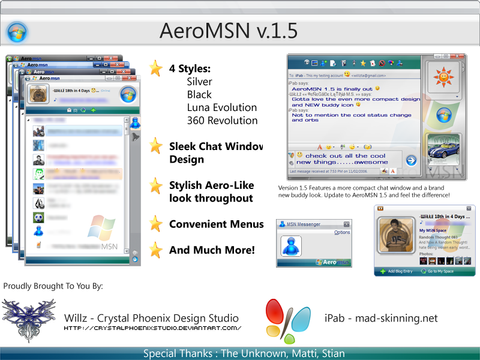Click the gold star icon in chat toolbar

(x=363, y=63)
